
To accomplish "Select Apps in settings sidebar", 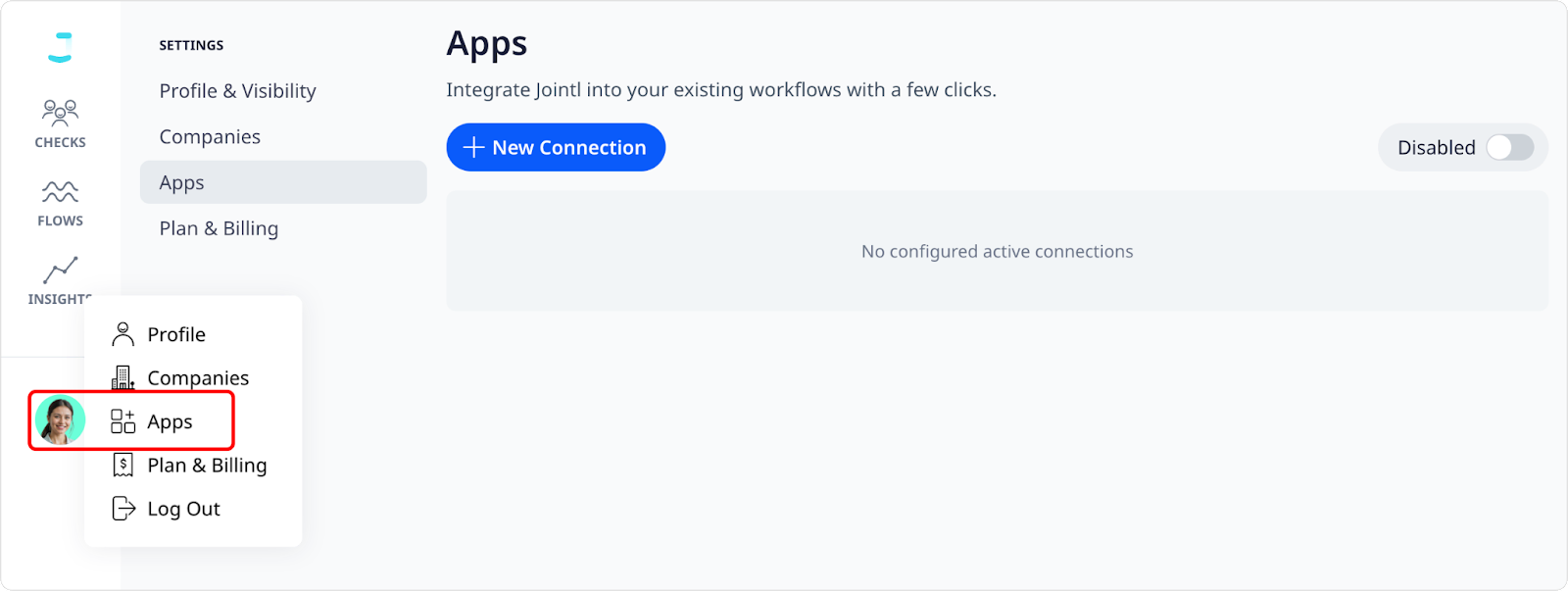I will tap(282, 182).
